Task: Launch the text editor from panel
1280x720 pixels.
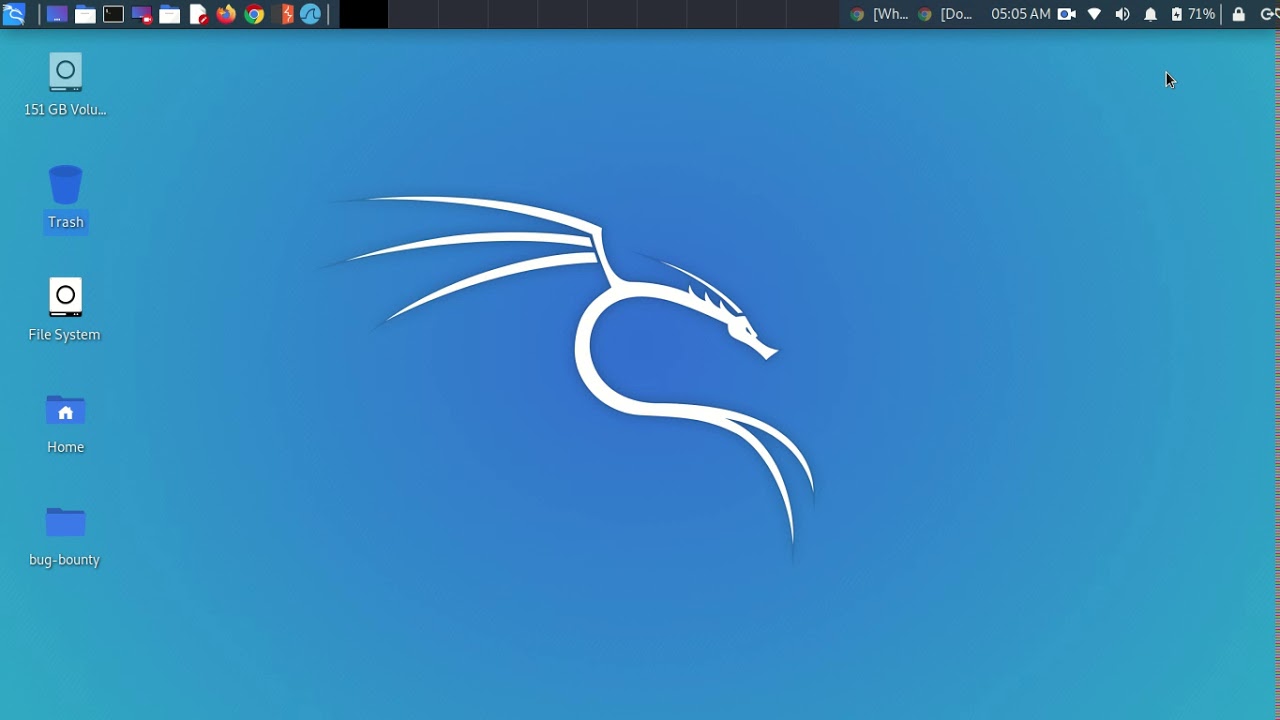Action: coord(198,14)
